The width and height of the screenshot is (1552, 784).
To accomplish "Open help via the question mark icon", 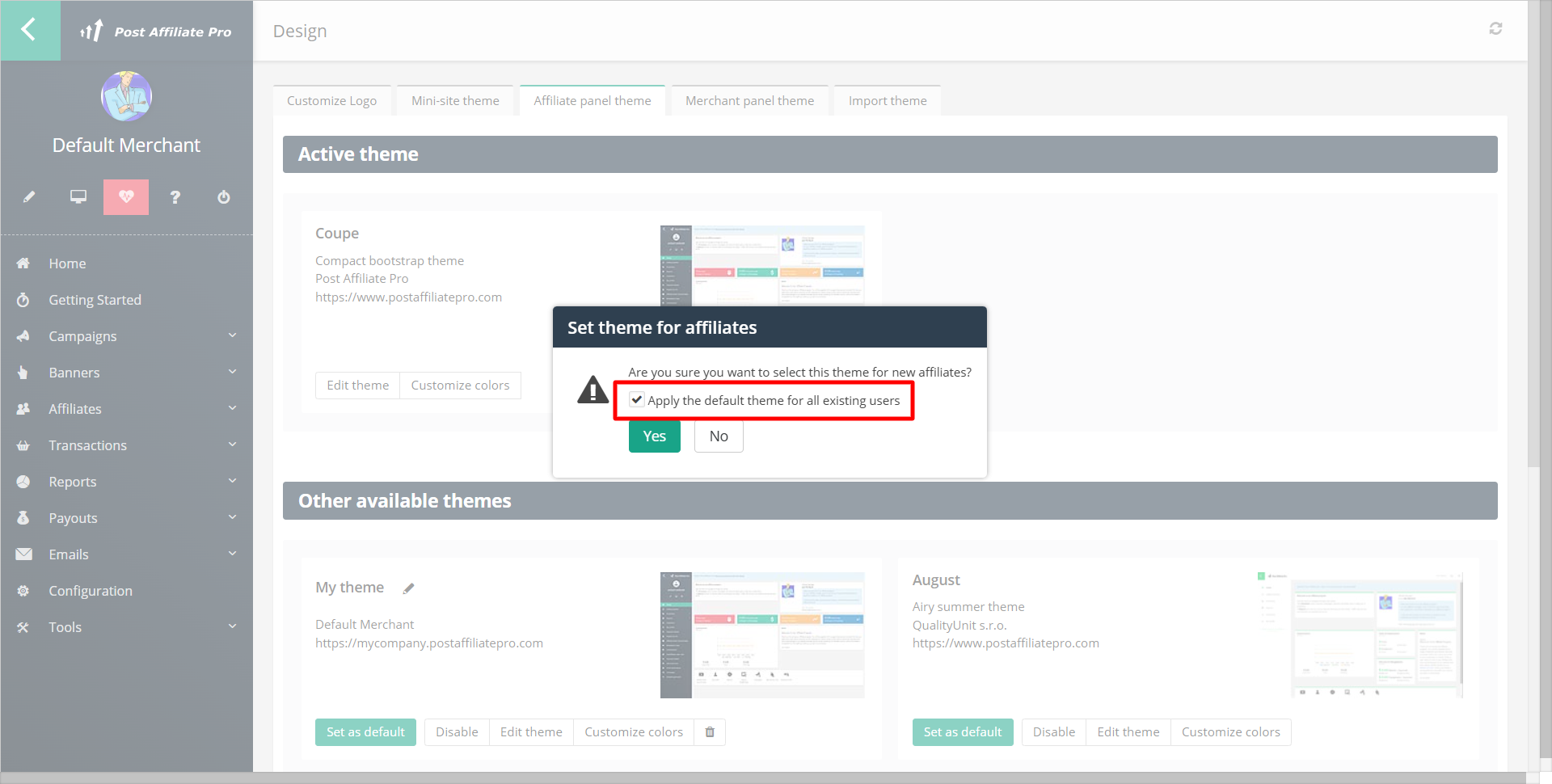I will point(175,197).
